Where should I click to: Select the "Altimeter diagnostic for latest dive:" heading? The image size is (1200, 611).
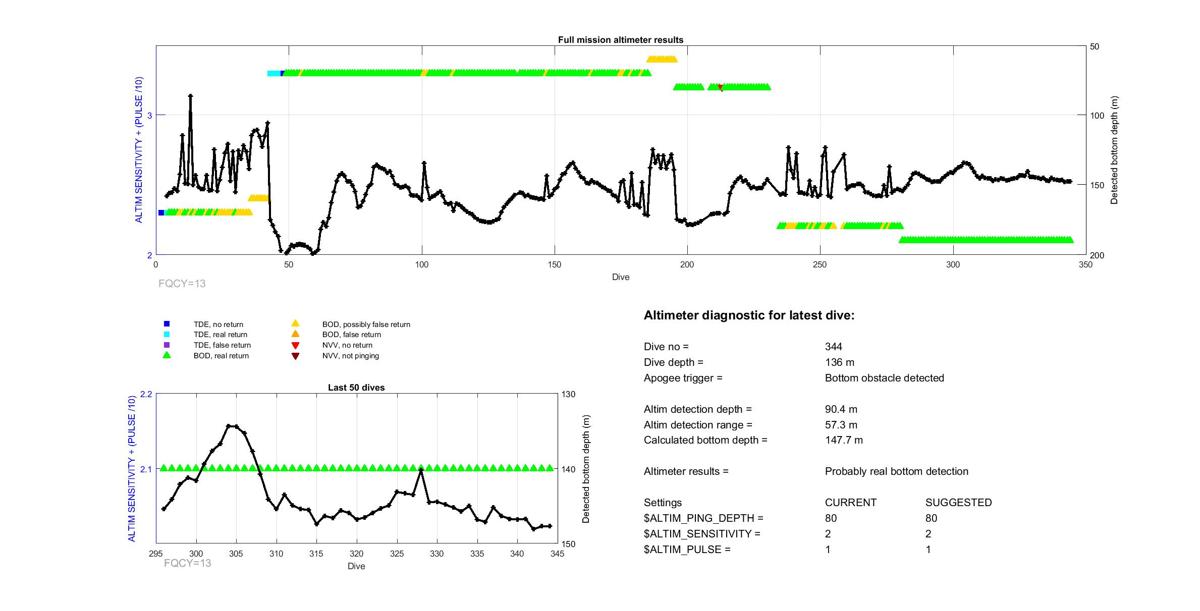749,316
